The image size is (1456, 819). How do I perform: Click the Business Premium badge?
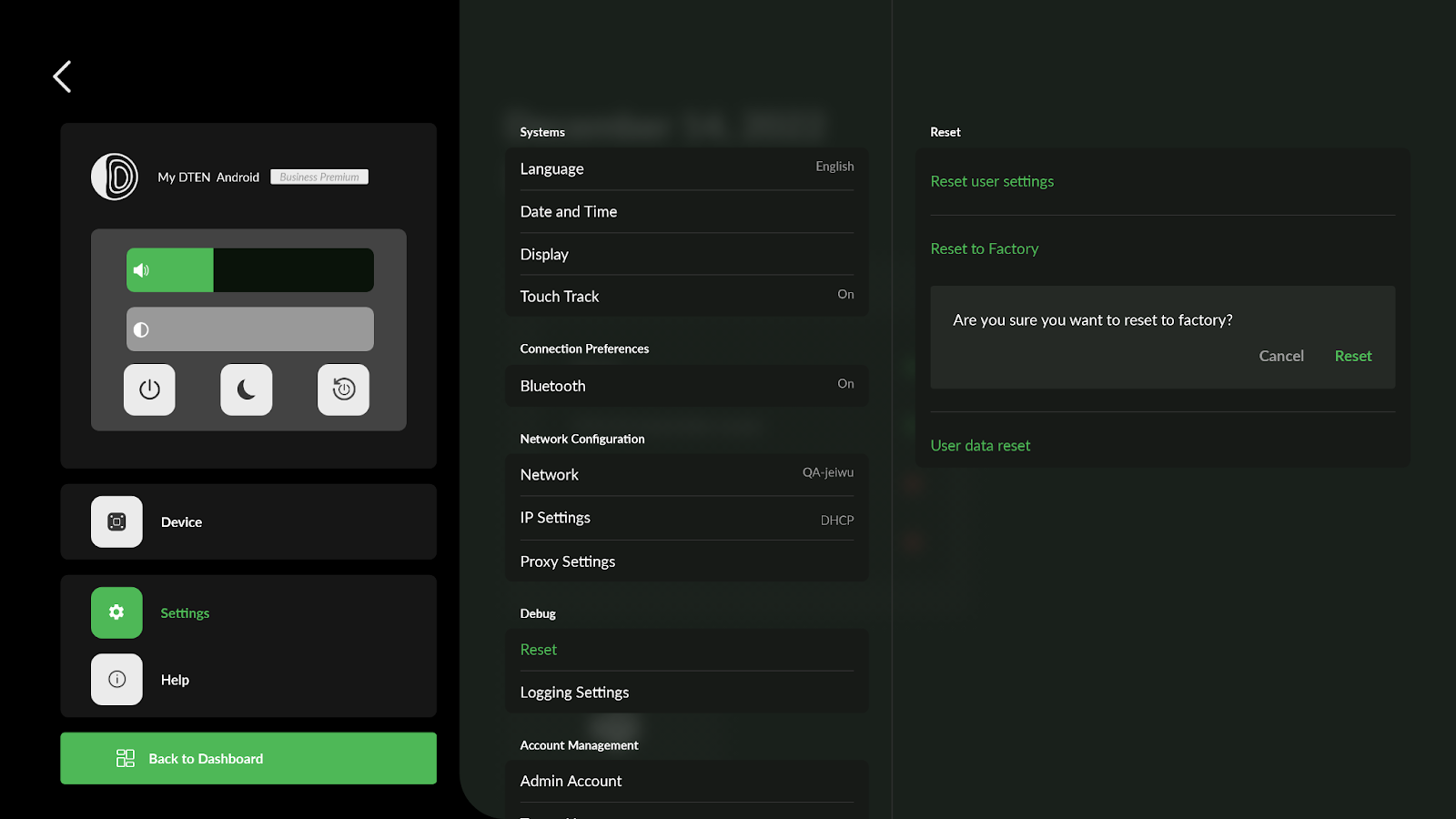(x=319, y=177)
